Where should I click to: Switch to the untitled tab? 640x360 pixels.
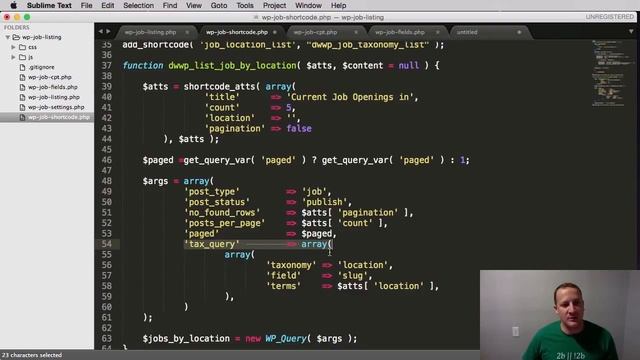coord(467,32)
